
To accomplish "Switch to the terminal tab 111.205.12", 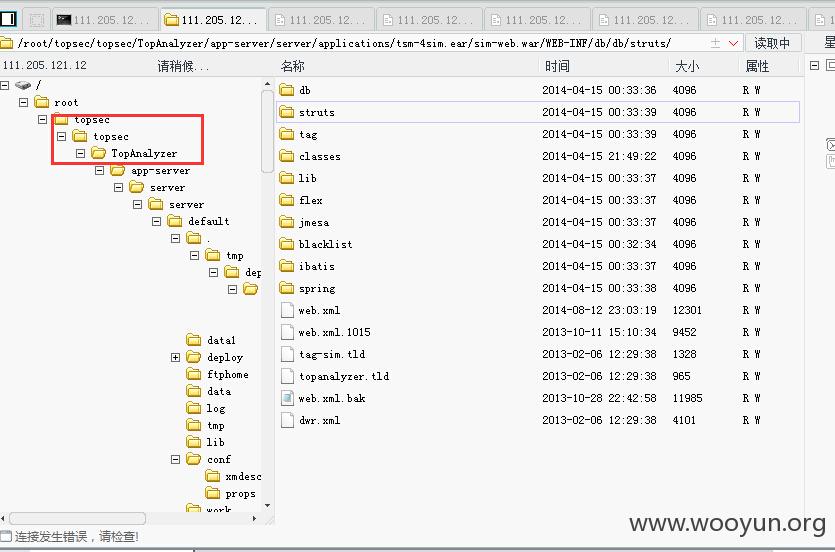I will click(x=105, y=20).
